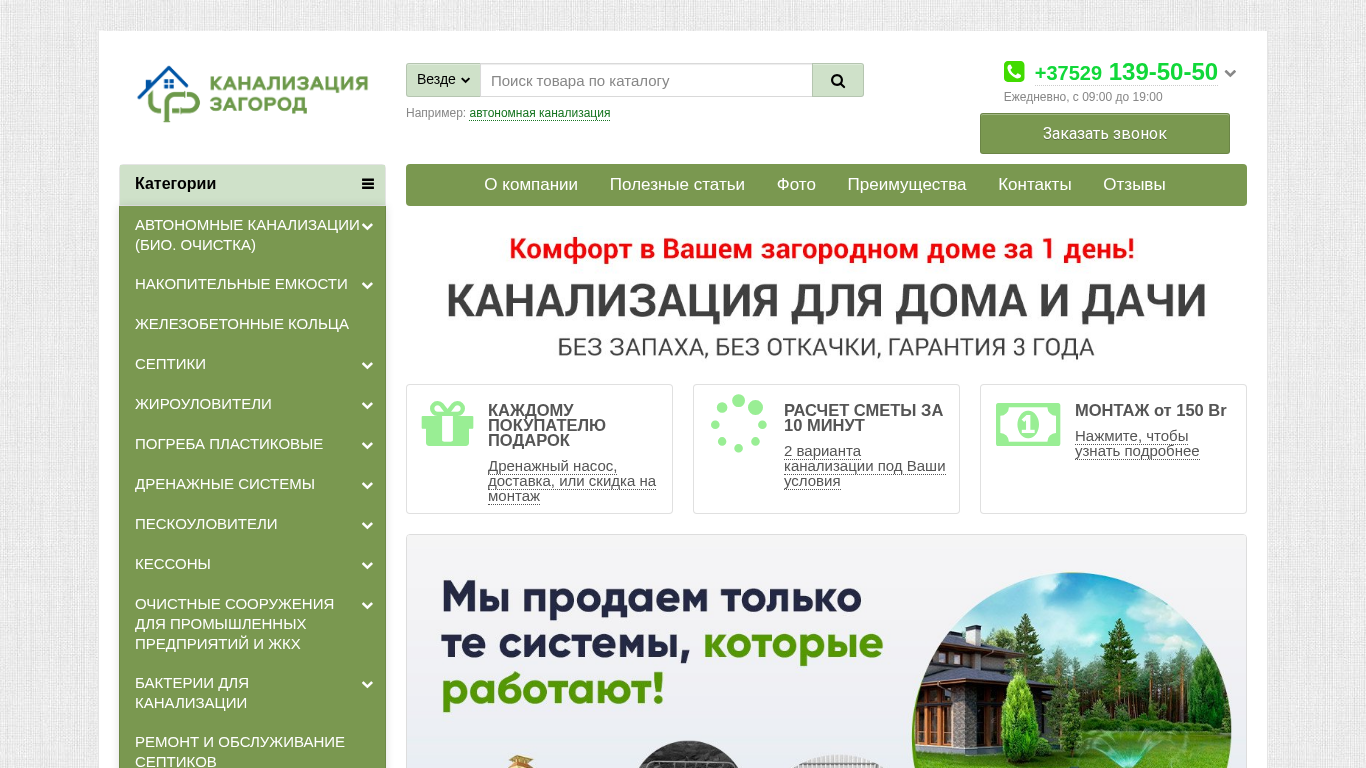Click the Канализация для дома и дачи headline
Viewport: 1366px width, 768px height.
826,301
